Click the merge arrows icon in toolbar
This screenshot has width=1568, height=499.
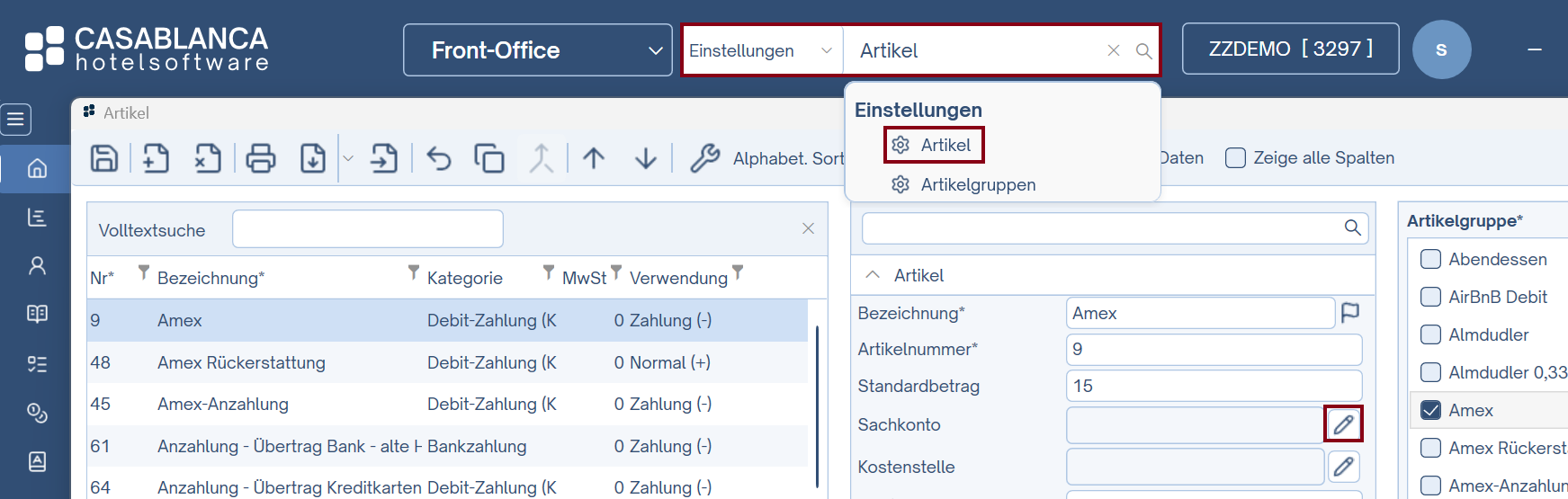541,158
